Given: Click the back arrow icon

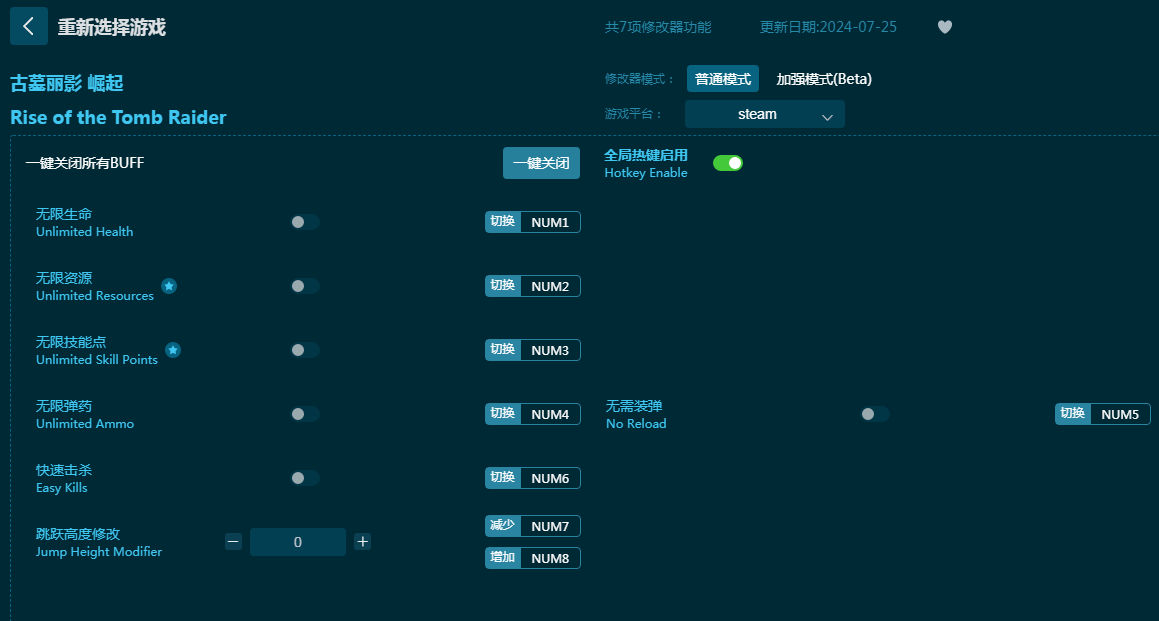Looking at the screenshot, I should (x=29, y=27).
